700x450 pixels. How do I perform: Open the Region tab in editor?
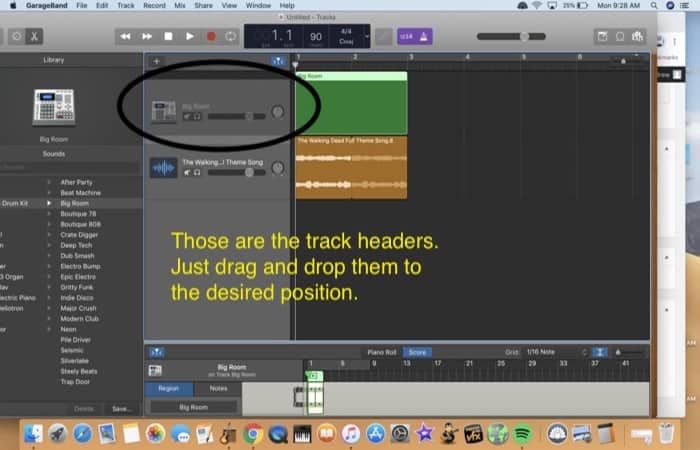click(x=168, y=388)
